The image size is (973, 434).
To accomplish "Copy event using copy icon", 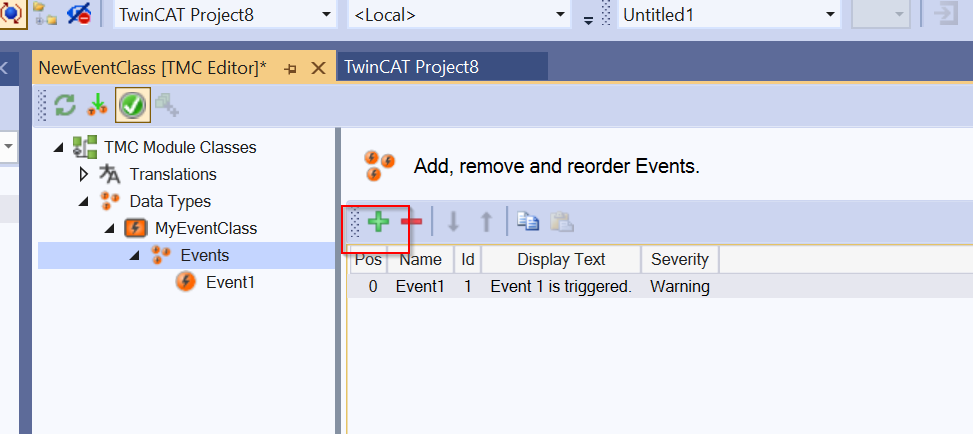I will click(x=528, y=222).
